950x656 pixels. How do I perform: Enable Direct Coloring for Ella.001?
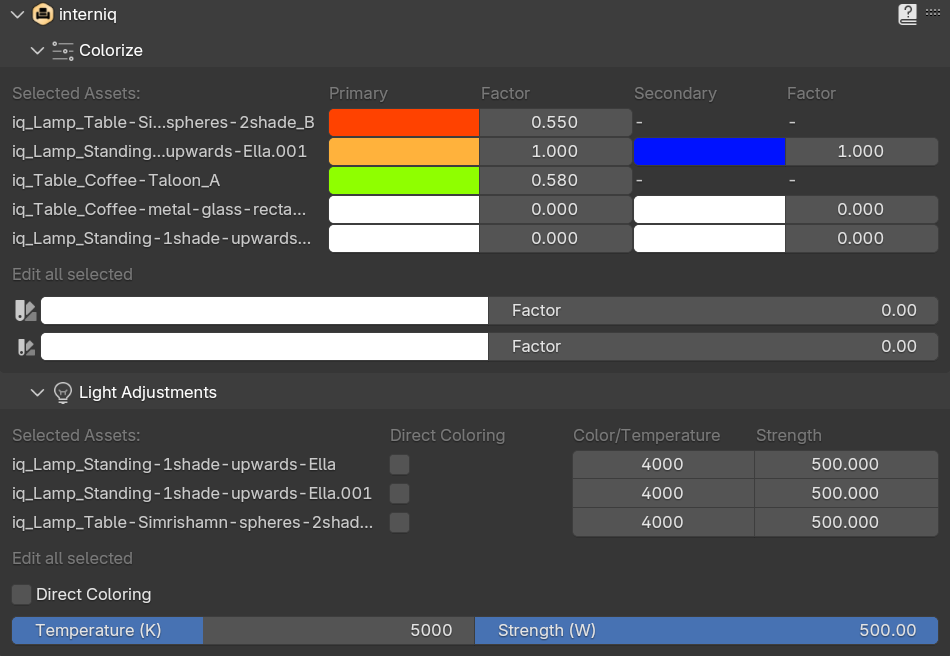point(399,493)
